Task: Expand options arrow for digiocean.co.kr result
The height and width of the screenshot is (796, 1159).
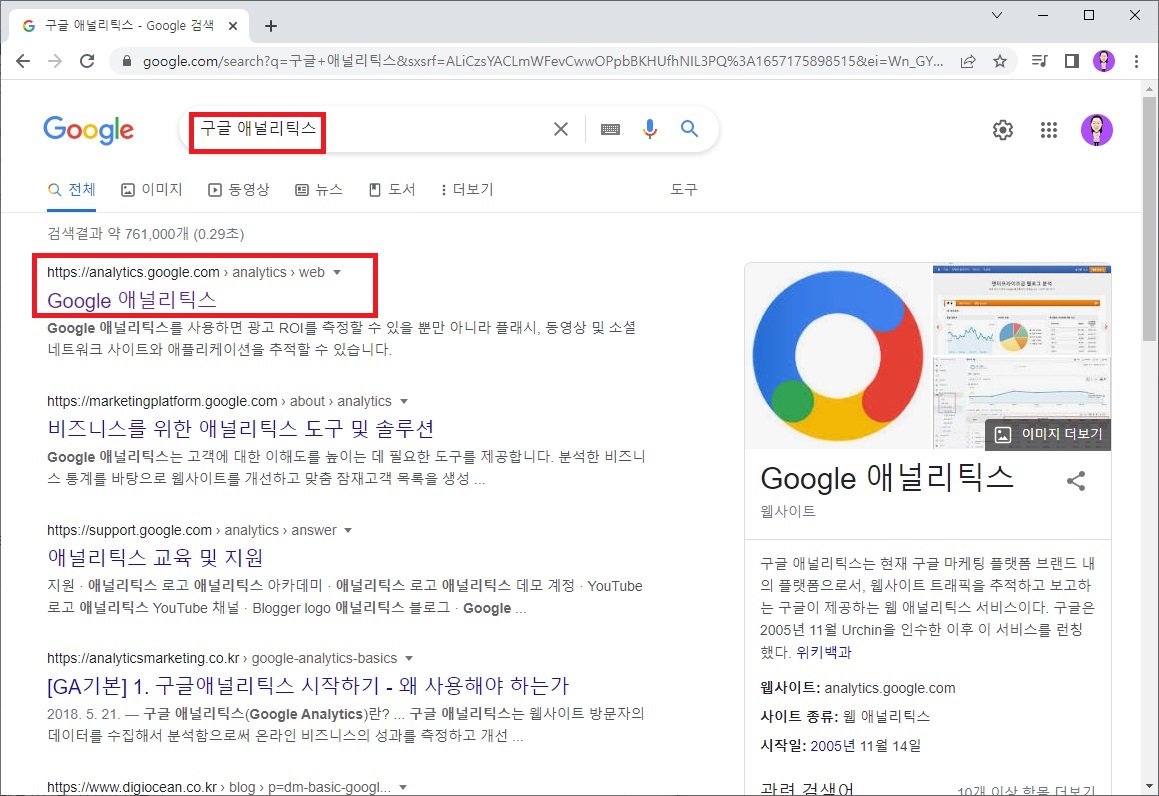Action: coord(403,787)
